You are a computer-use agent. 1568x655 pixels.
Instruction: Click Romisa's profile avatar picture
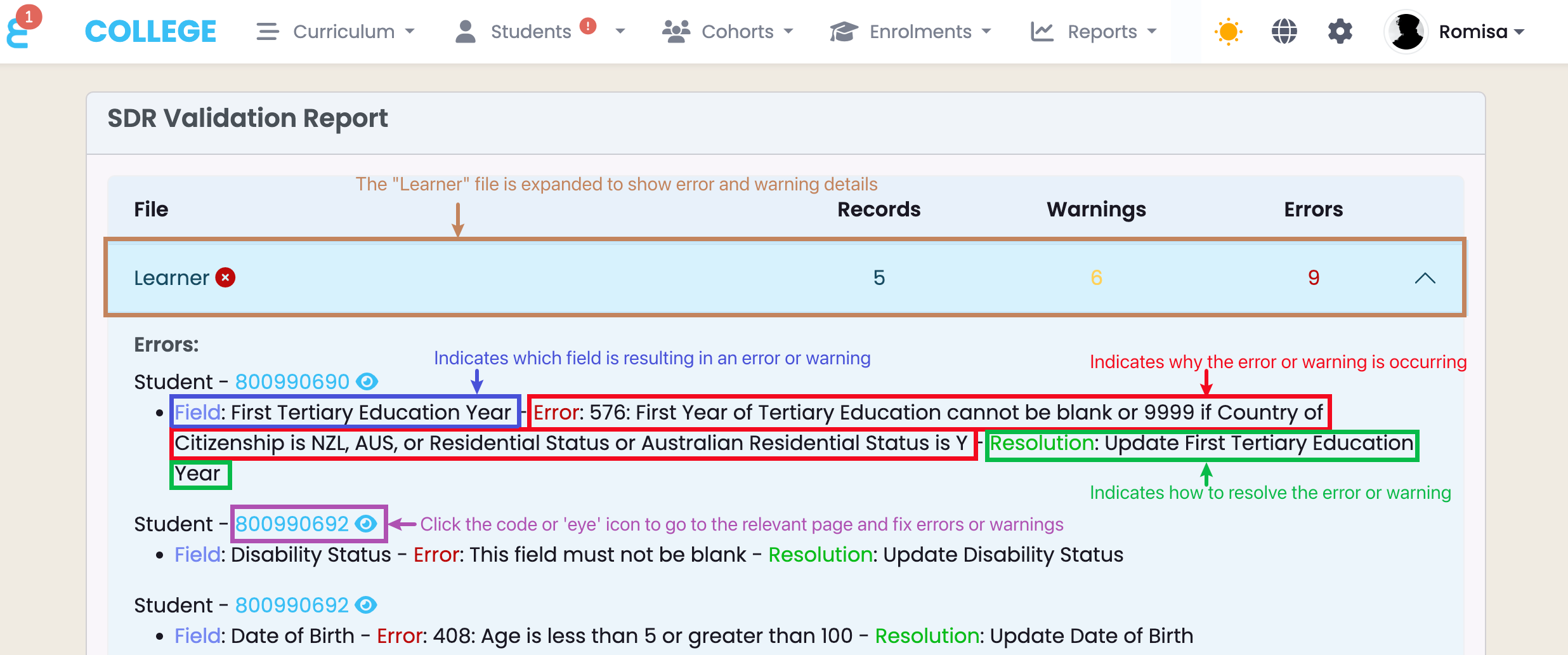click(1406, 32)
